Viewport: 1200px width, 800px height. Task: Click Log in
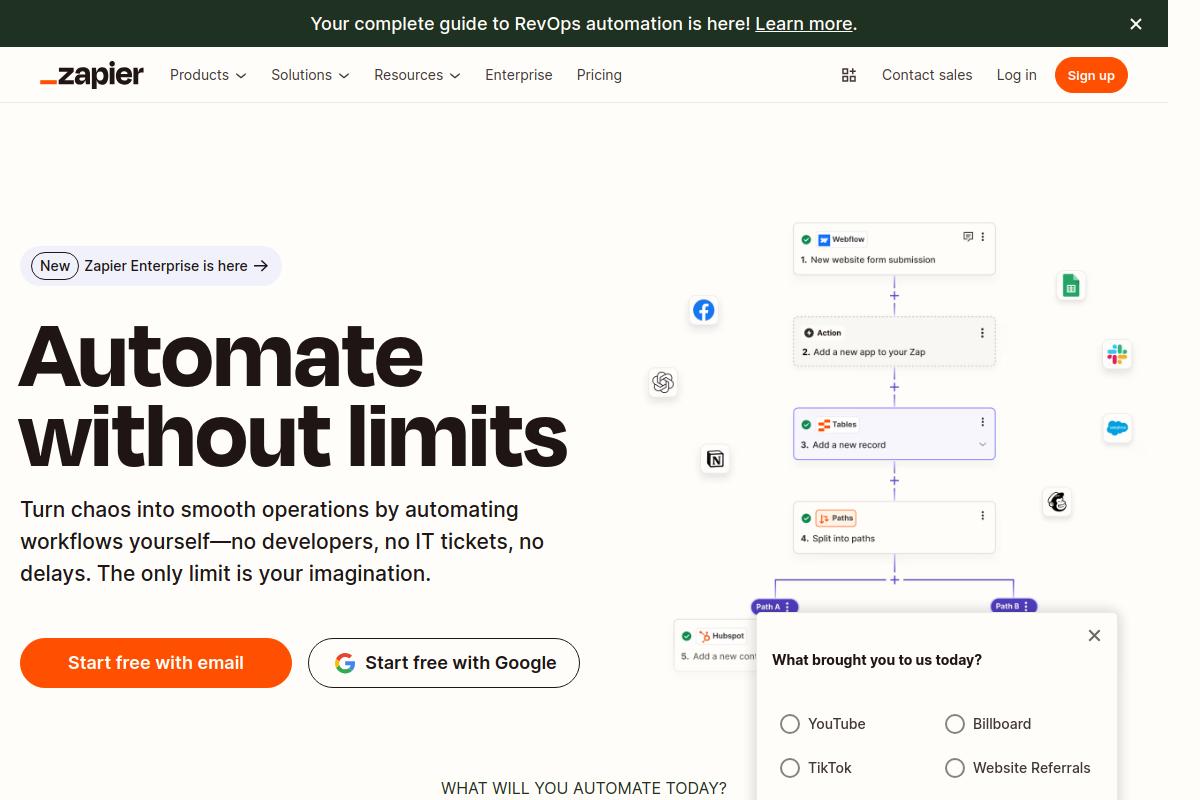coord(1016,75)
